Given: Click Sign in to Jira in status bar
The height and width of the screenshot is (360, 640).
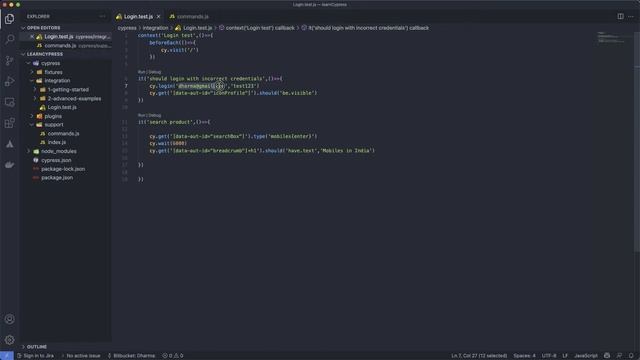Looking at the screenshot, I should point(36,356).
